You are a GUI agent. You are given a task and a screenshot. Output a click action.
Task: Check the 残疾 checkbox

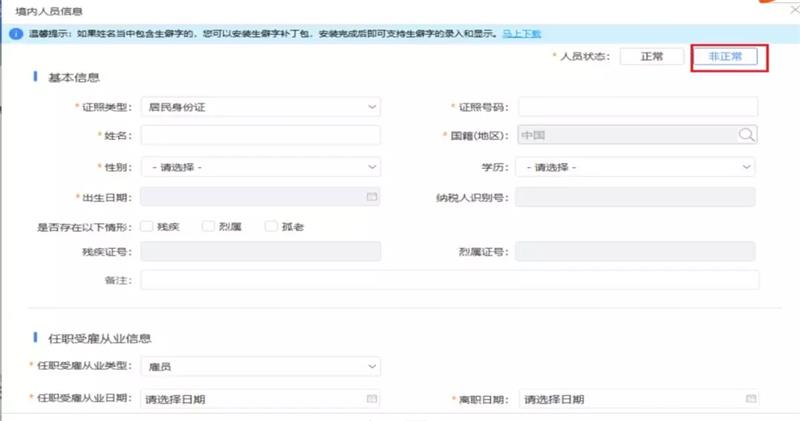147,226
